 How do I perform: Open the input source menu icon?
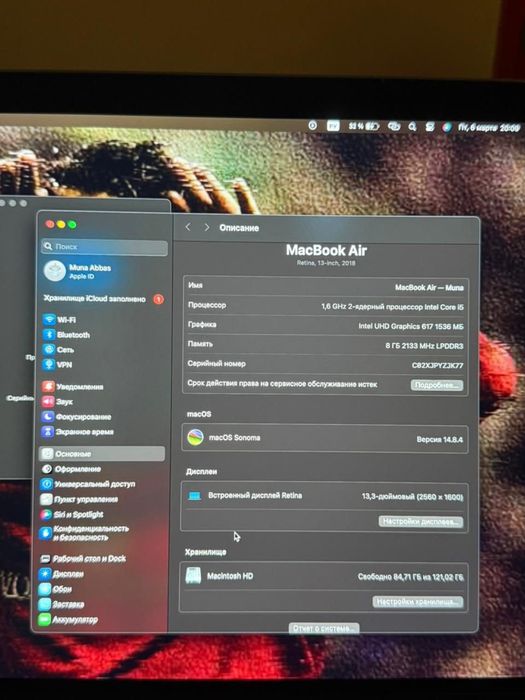[x=333, y=126]
